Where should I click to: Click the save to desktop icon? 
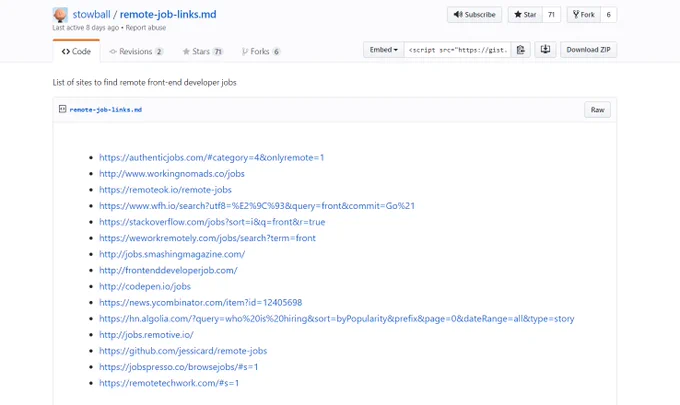(x=545, y=50)
